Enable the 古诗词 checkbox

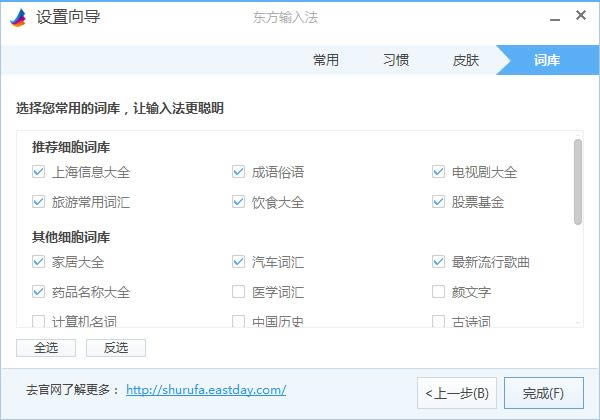(439, 321)
